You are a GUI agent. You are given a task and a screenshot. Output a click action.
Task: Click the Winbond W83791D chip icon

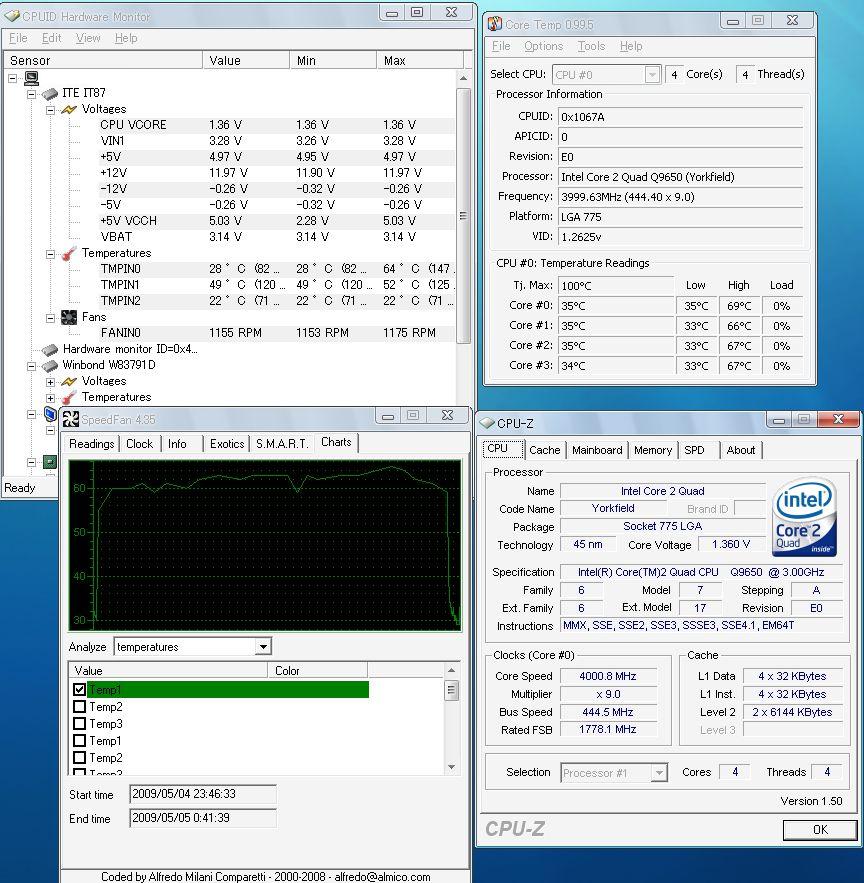49,365
